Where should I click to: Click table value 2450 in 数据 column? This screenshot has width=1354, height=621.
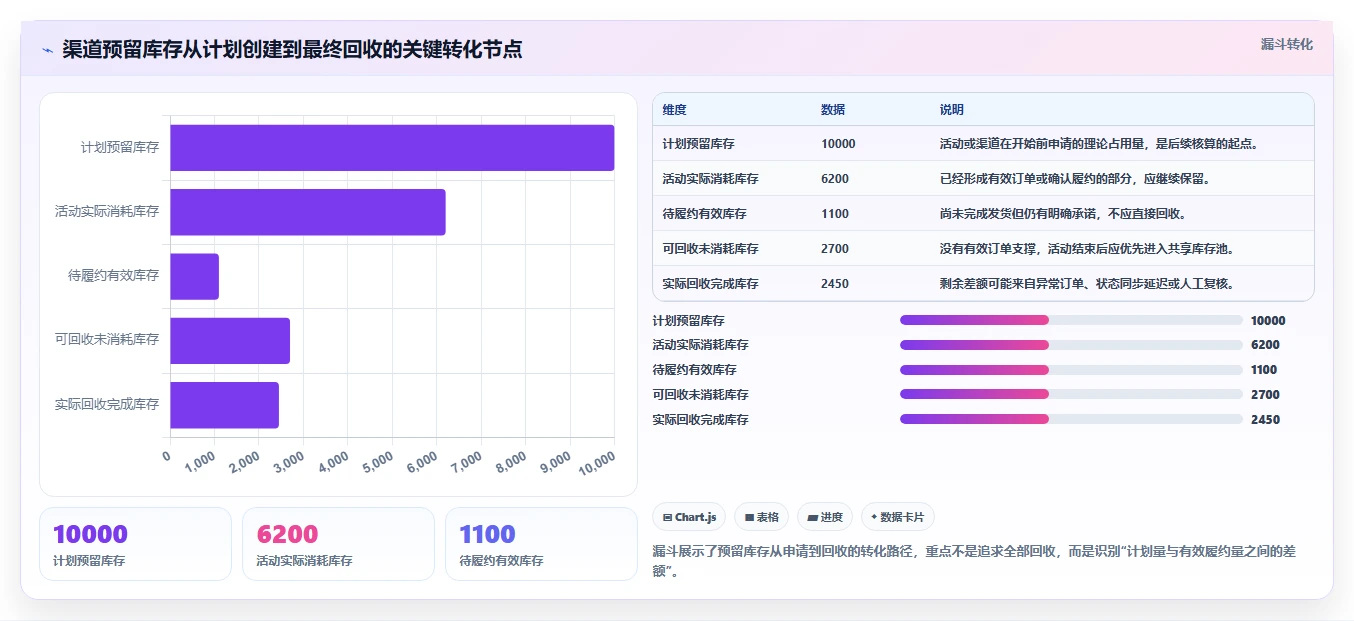pos(835,284)
